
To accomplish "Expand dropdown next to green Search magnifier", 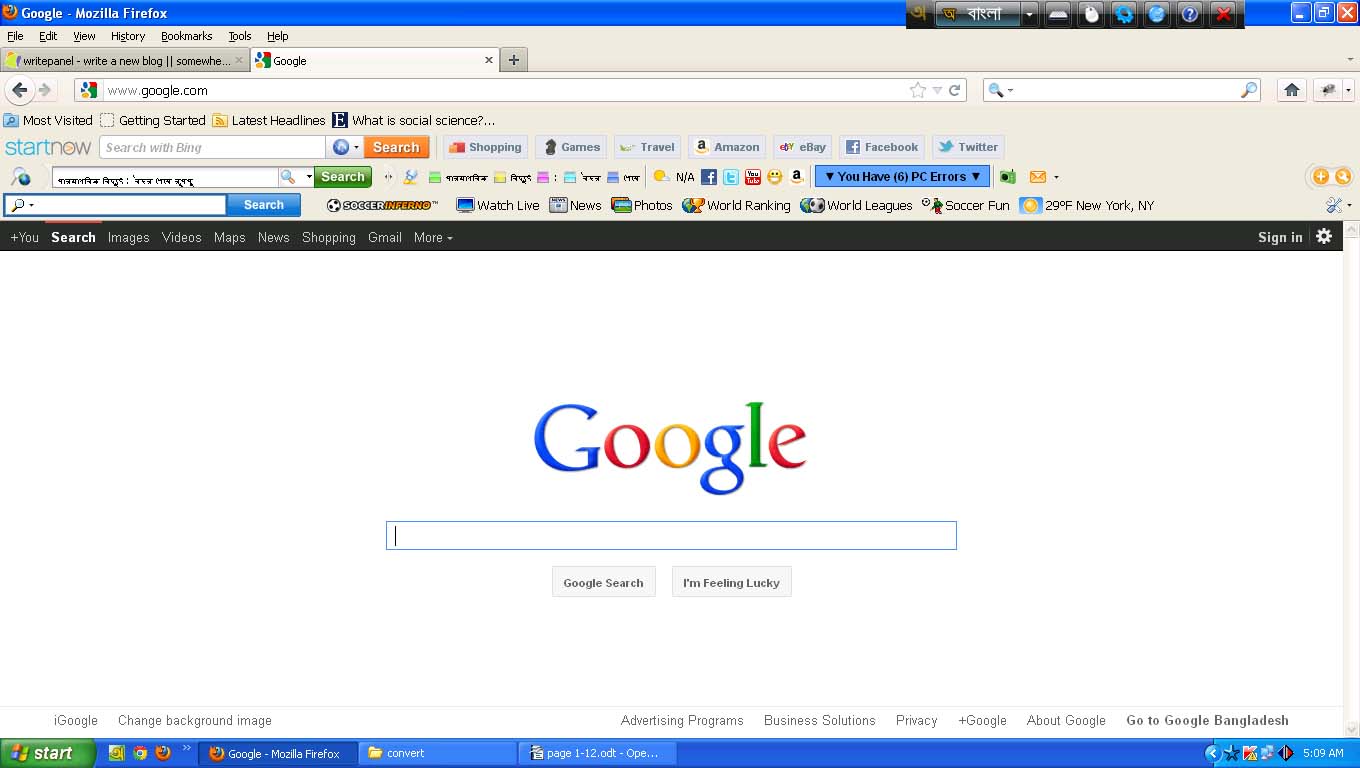I will tap(309, 177).
